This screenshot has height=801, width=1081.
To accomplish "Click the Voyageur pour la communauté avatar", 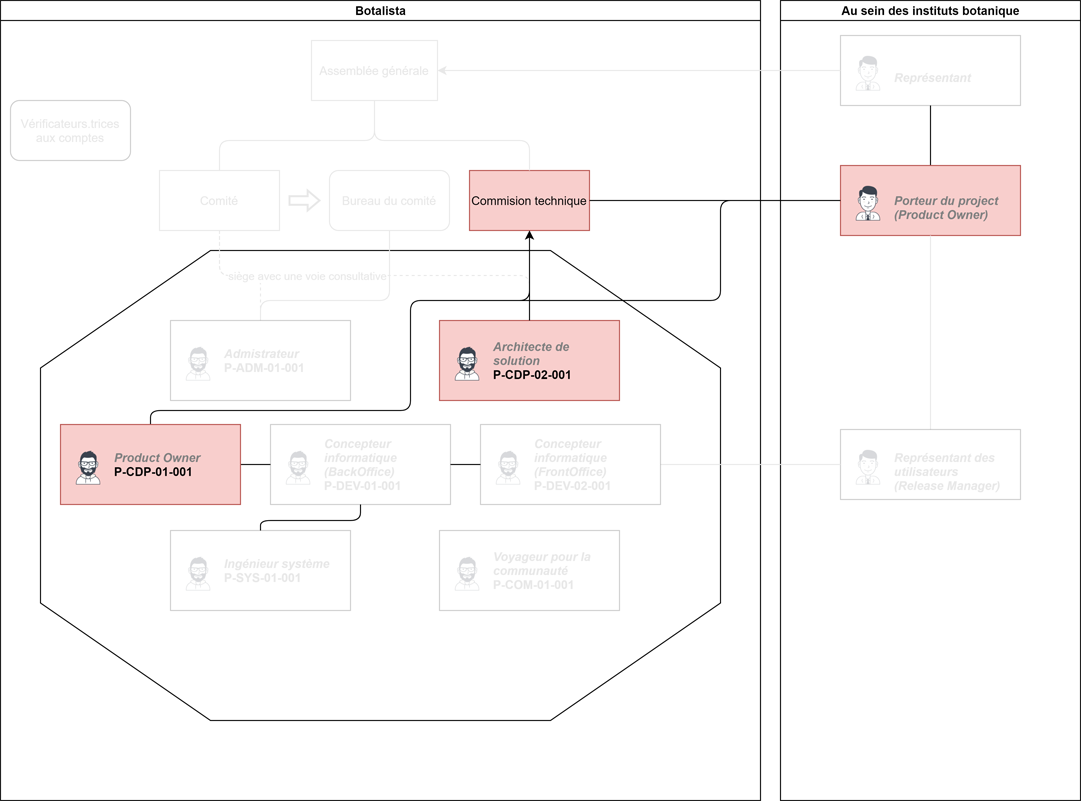I will click(x=467, y=573).
